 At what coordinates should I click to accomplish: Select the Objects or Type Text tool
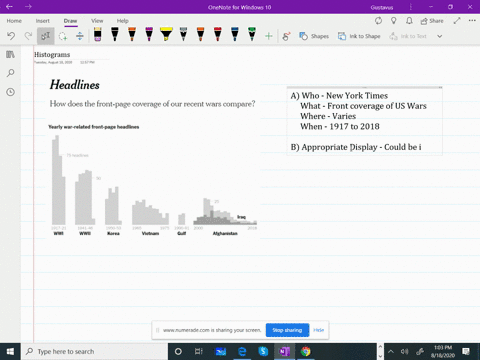[45, 36]
